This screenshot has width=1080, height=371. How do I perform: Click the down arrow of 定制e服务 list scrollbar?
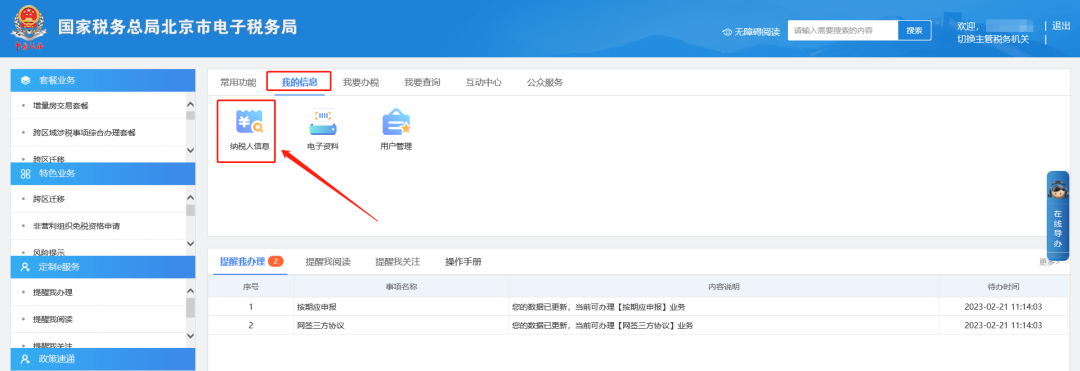point(191,336)
